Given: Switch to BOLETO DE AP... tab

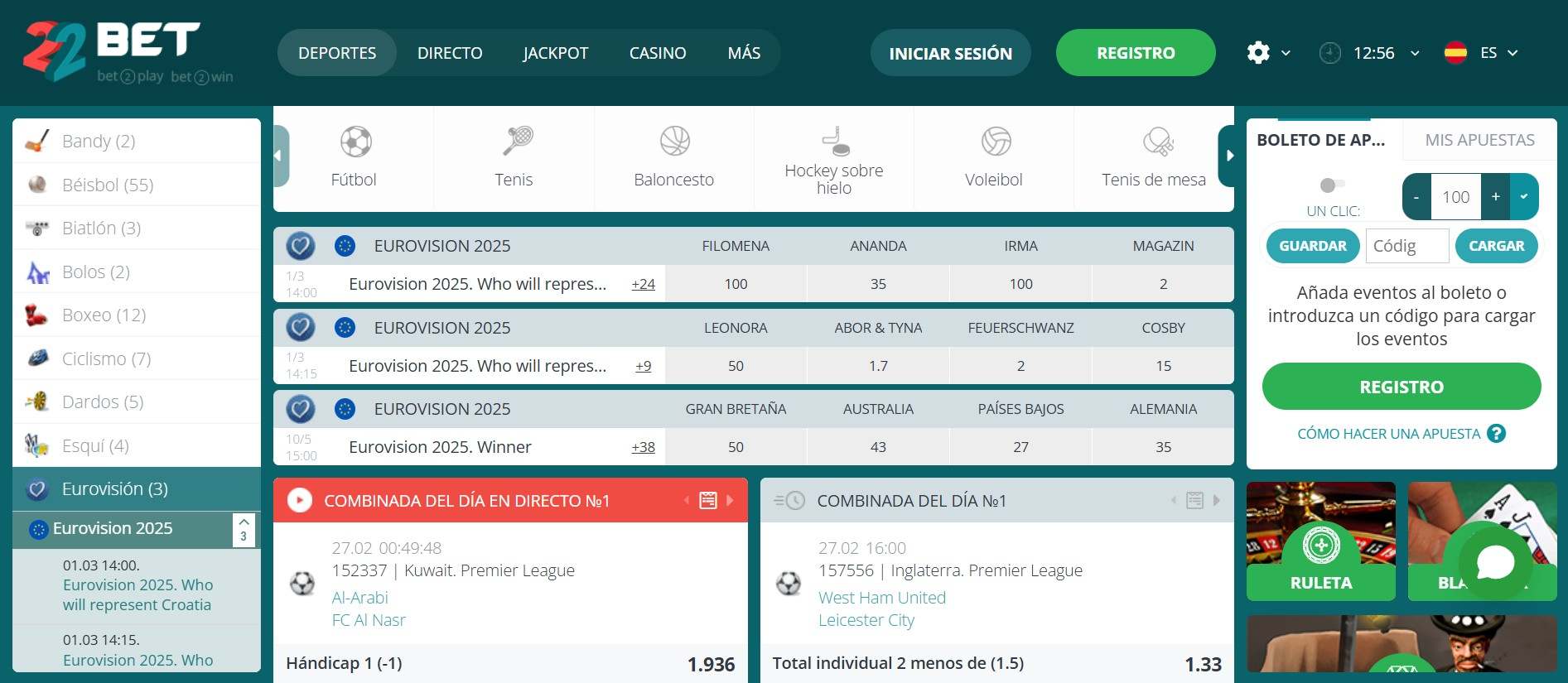Looking at the screenshot, I should 1321,140.
